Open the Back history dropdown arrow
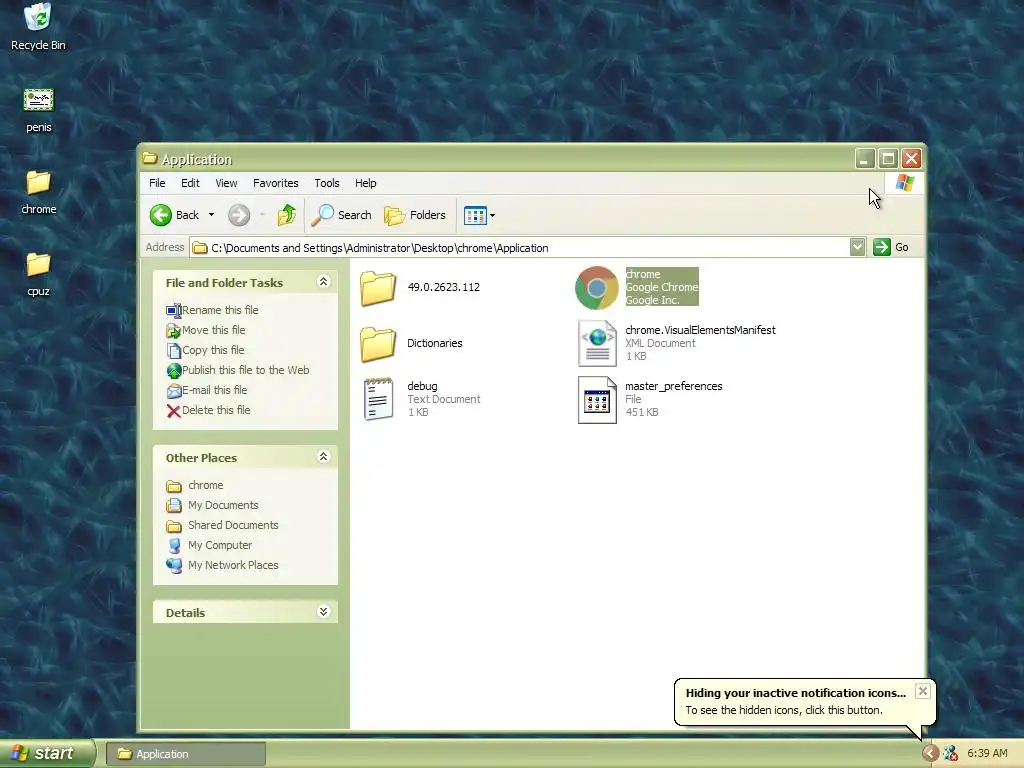This screenshot has height=768, width=1024. [x=211, y=215]
